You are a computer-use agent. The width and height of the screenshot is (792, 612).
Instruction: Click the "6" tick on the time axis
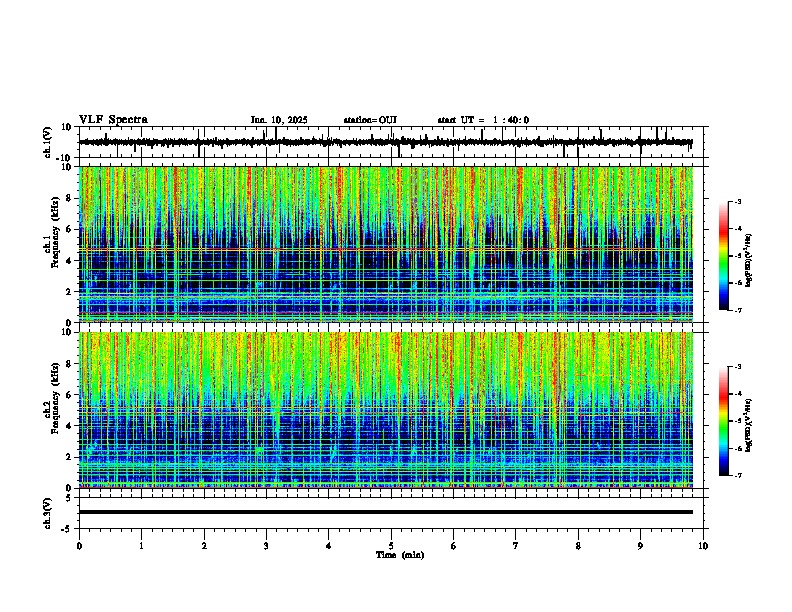coord(453,546)
